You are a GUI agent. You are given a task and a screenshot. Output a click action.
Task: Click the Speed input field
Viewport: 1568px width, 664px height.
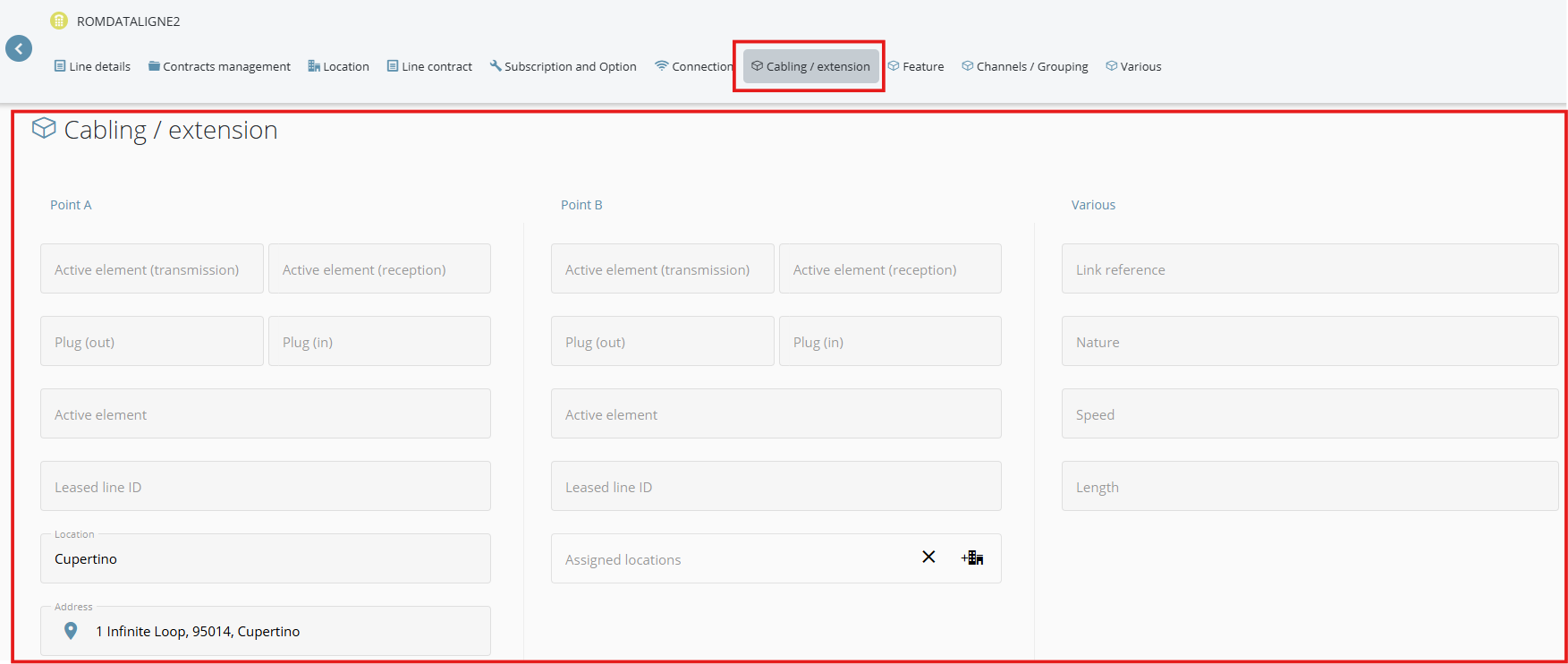(x=1309, y=413)
